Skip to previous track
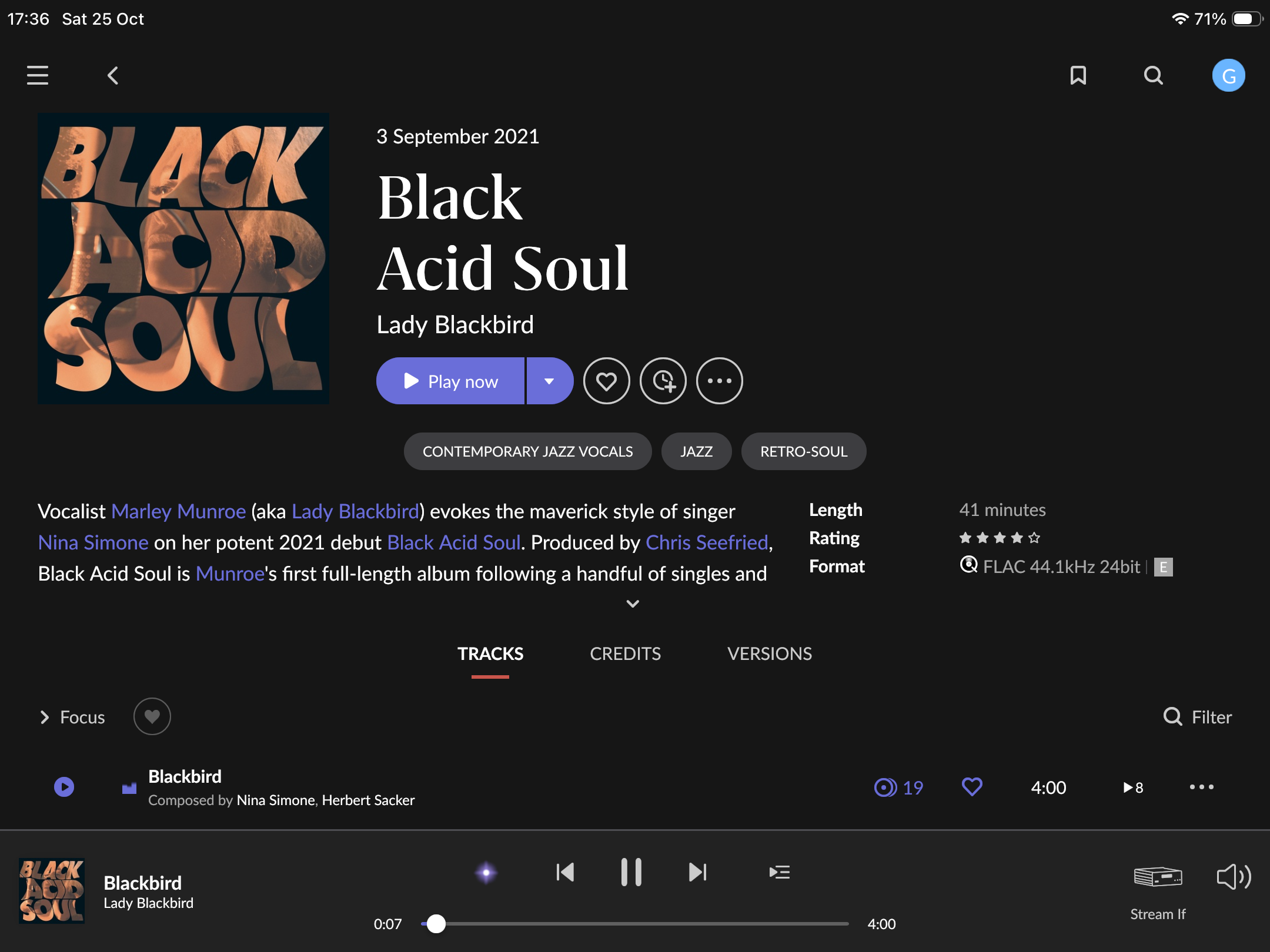Viewport: 1270px width, 952px height. [x=564, y=872]
